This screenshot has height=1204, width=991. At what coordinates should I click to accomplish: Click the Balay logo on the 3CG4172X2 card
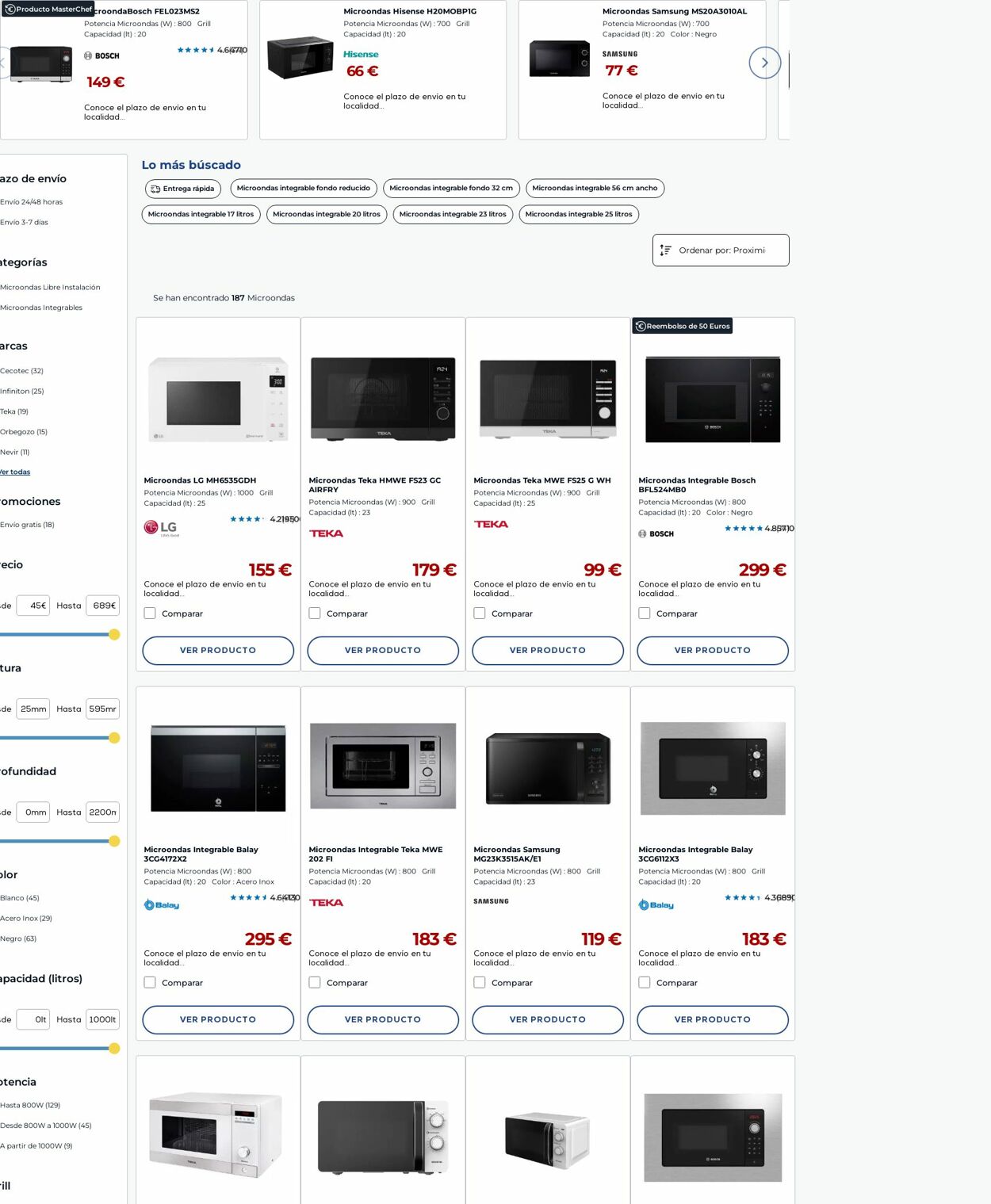(x=161, y=905)
